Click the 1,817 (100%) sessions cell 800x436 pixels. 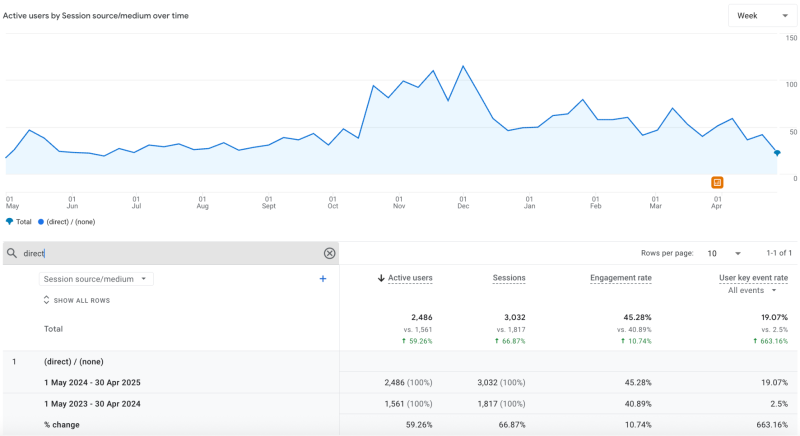tap(502, 404)
